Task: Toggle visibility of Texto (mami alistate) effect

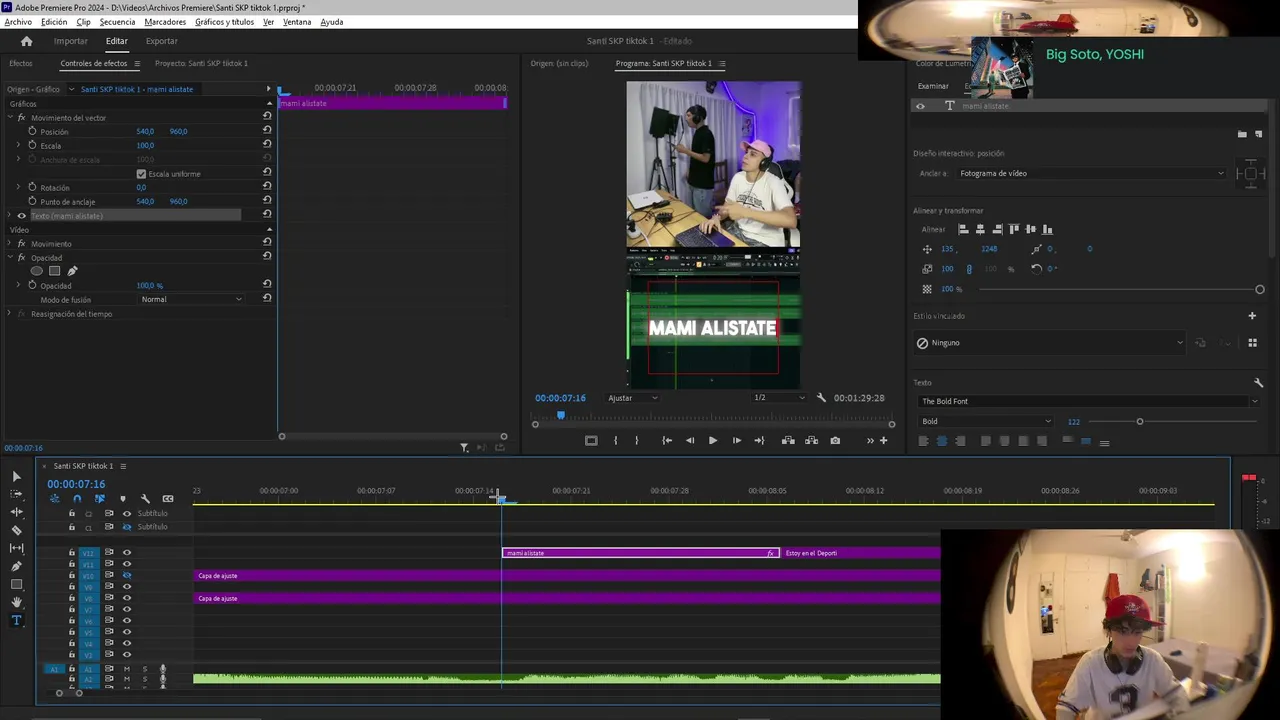Action: pos(22,216)
